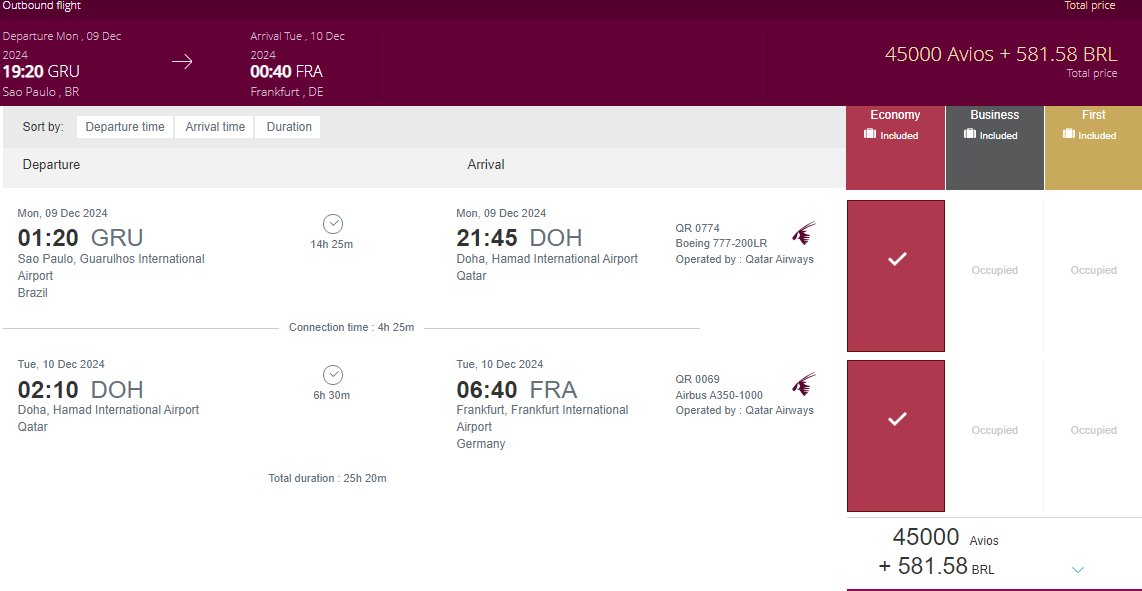Select Occupied Business cell for QR 0774
The width and height of the screenshot is (1142, 591).
coord(994,270)
